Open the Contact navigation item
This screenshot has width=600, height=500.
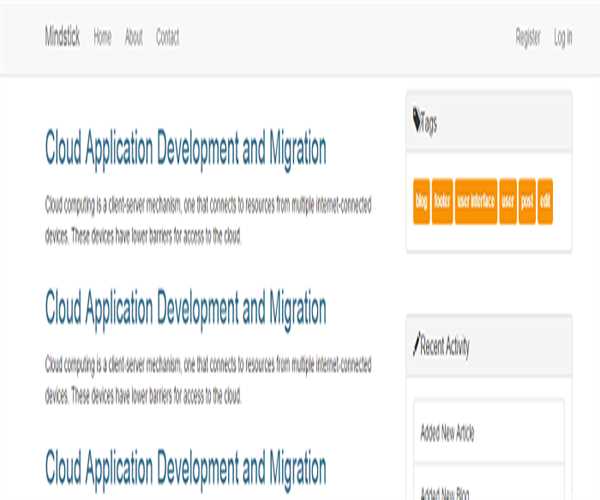coord(168,38)
